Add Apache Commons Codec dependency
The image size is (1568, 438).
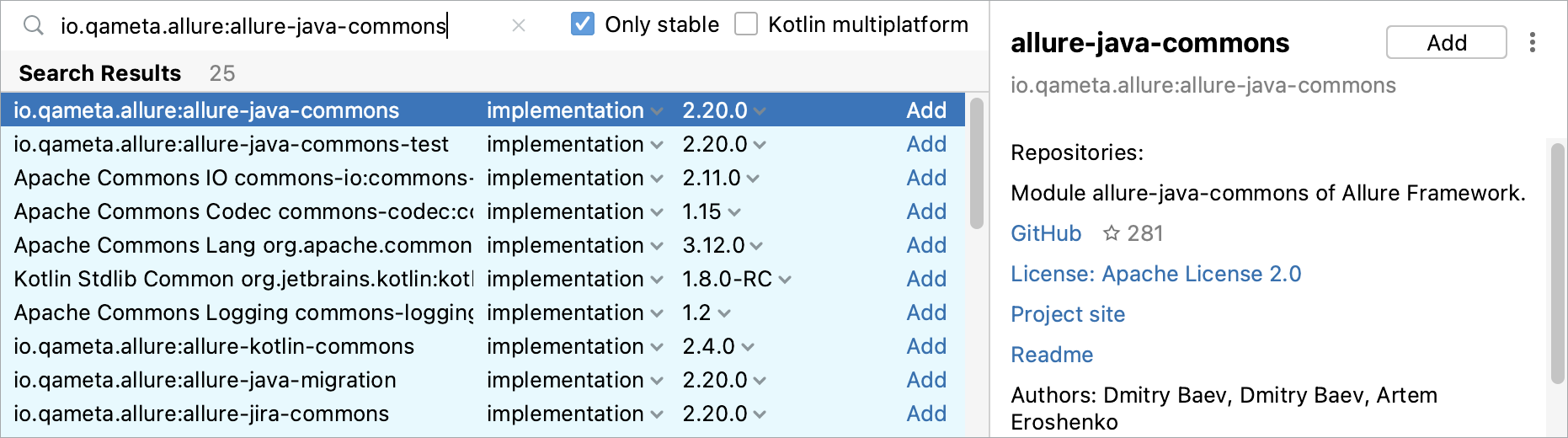(926, 211)
